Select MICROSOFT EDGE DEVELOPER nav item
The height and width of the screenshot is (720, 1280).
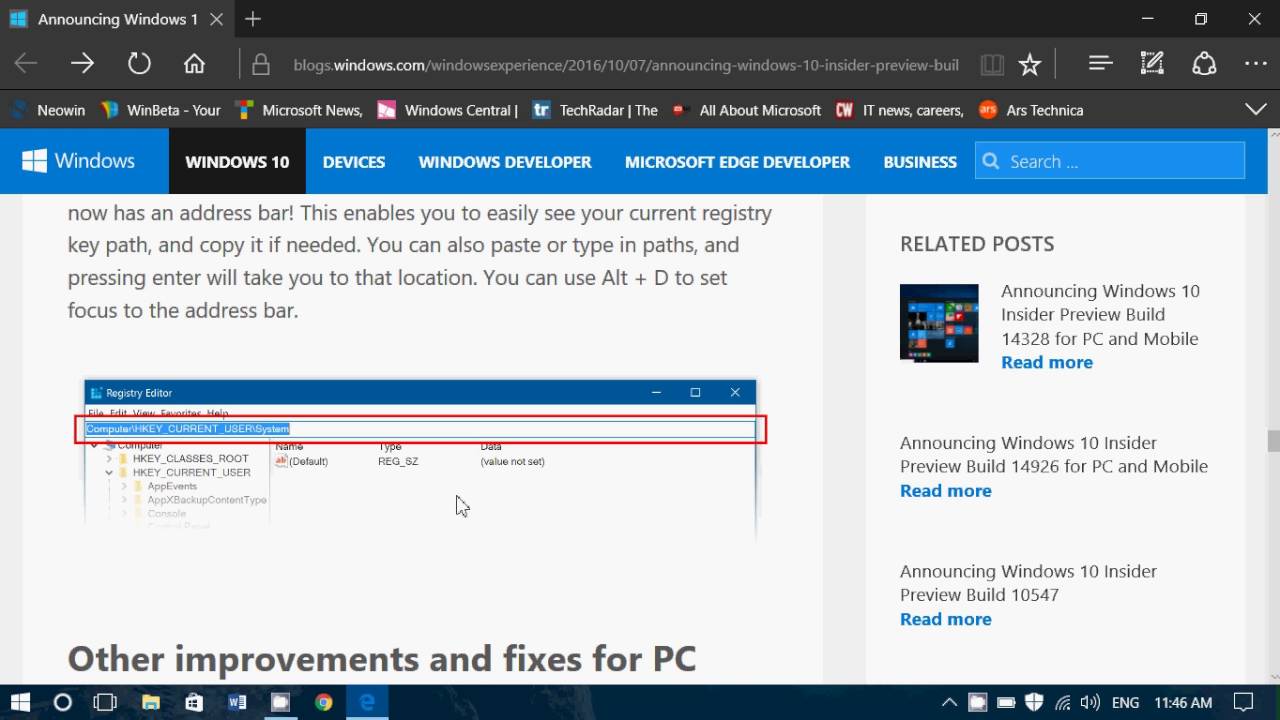tap(737, 162)
